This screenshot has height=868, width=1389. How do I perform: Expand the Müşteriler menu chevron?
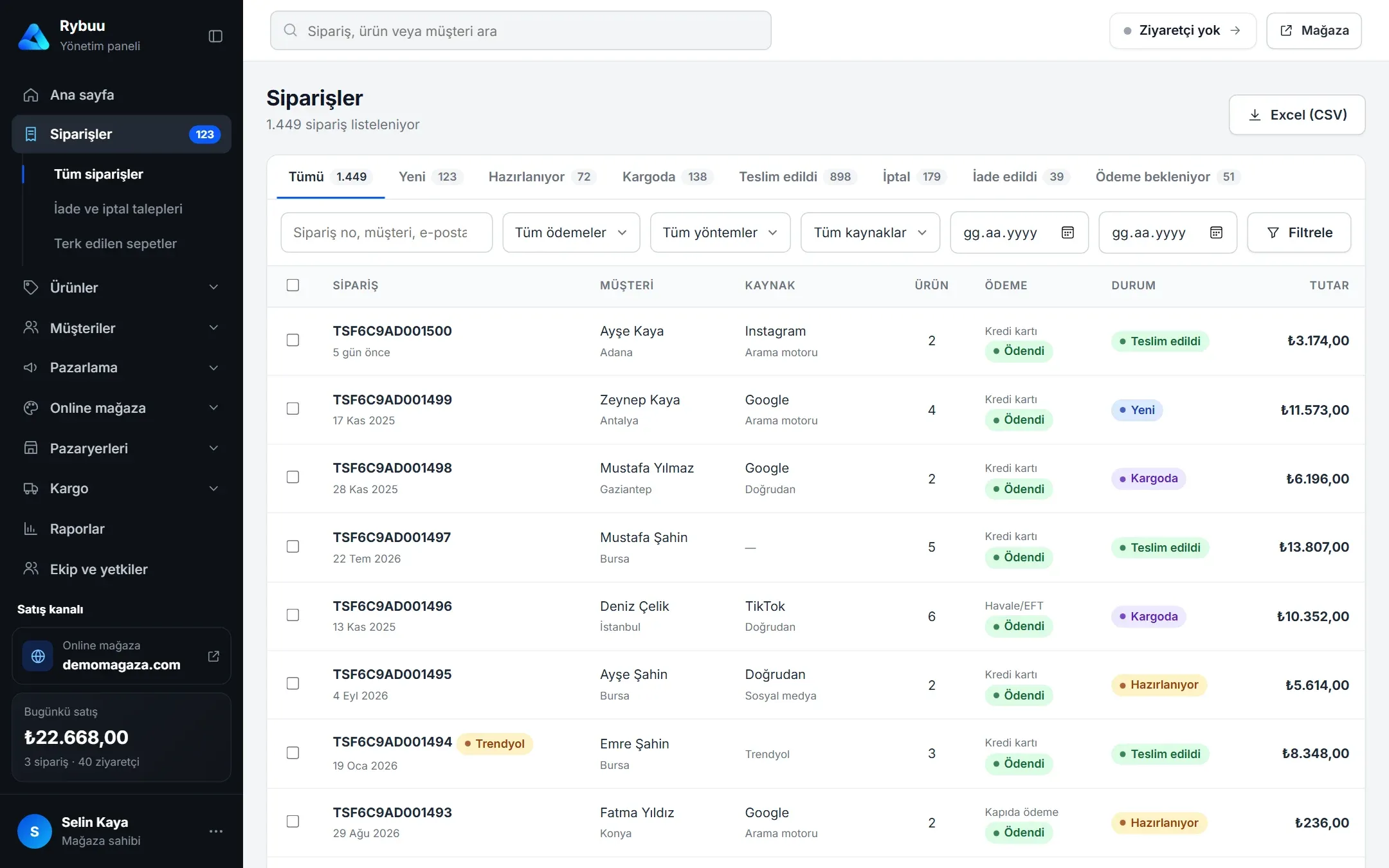pyautogui.click(x=213, y=328)
